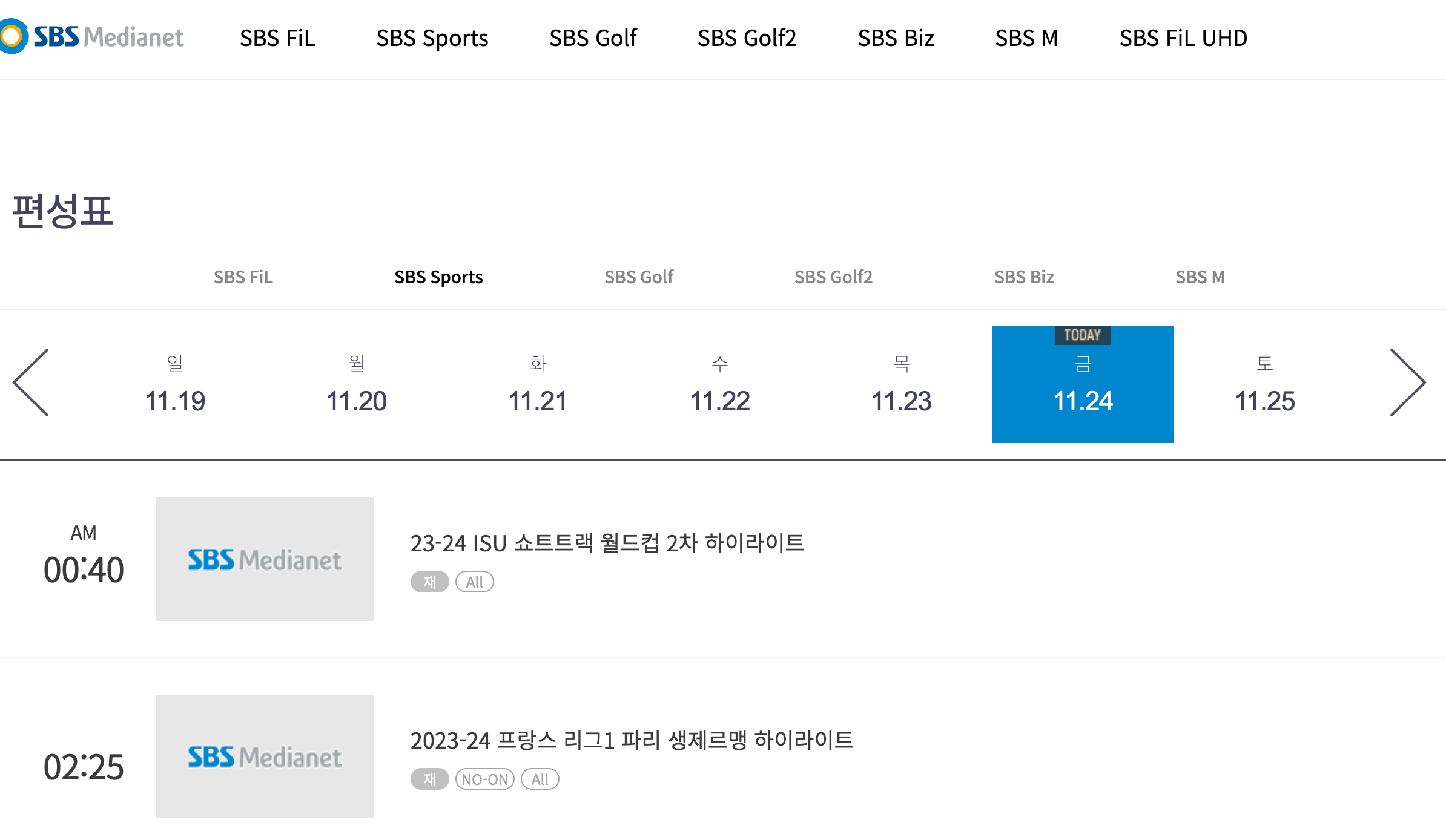1446x840 pixels.
Task: Click the All badge on the Ligue 1 program
Action: (540, 779)
